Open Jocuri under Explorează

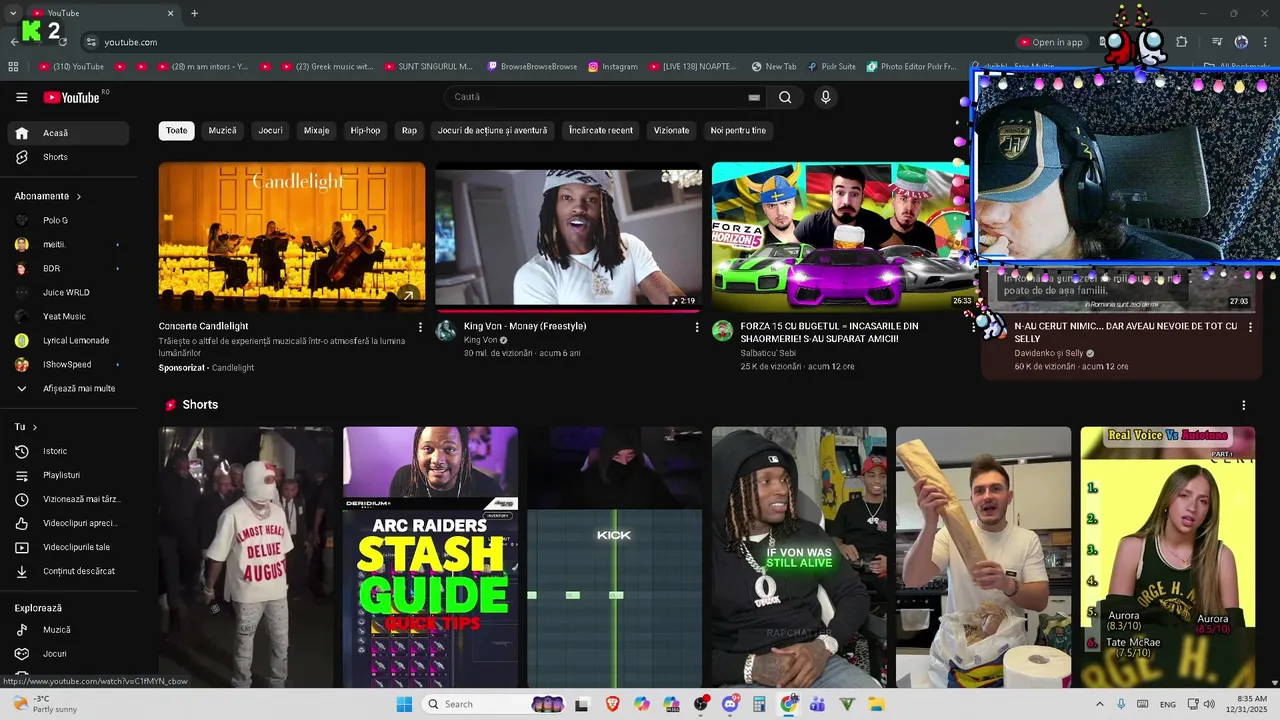[x=69, y=654]
